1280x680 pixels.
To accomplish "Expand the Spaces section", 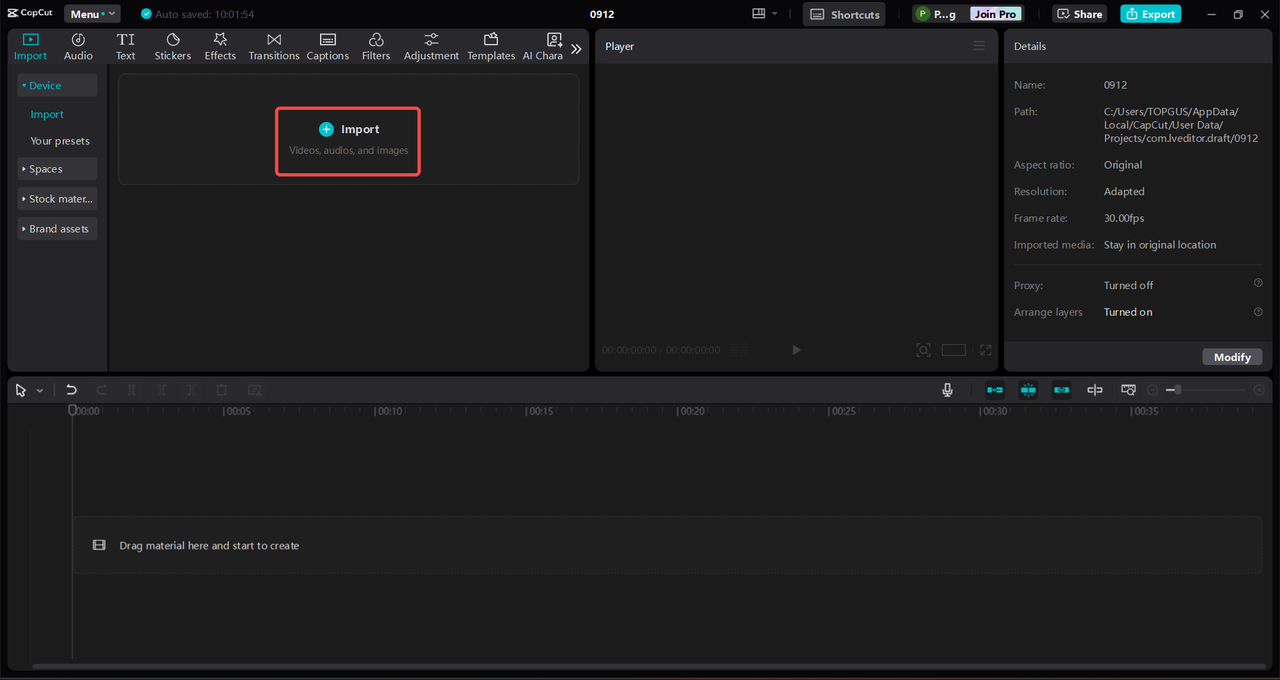I will click(57, 169).
